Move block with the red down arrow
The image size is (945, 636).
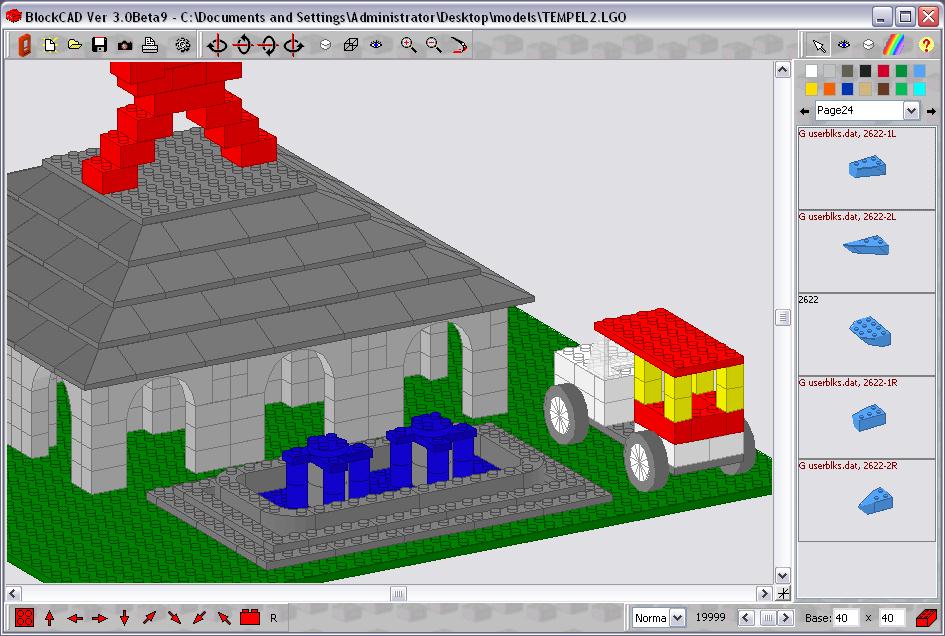[x=124, y=618]
